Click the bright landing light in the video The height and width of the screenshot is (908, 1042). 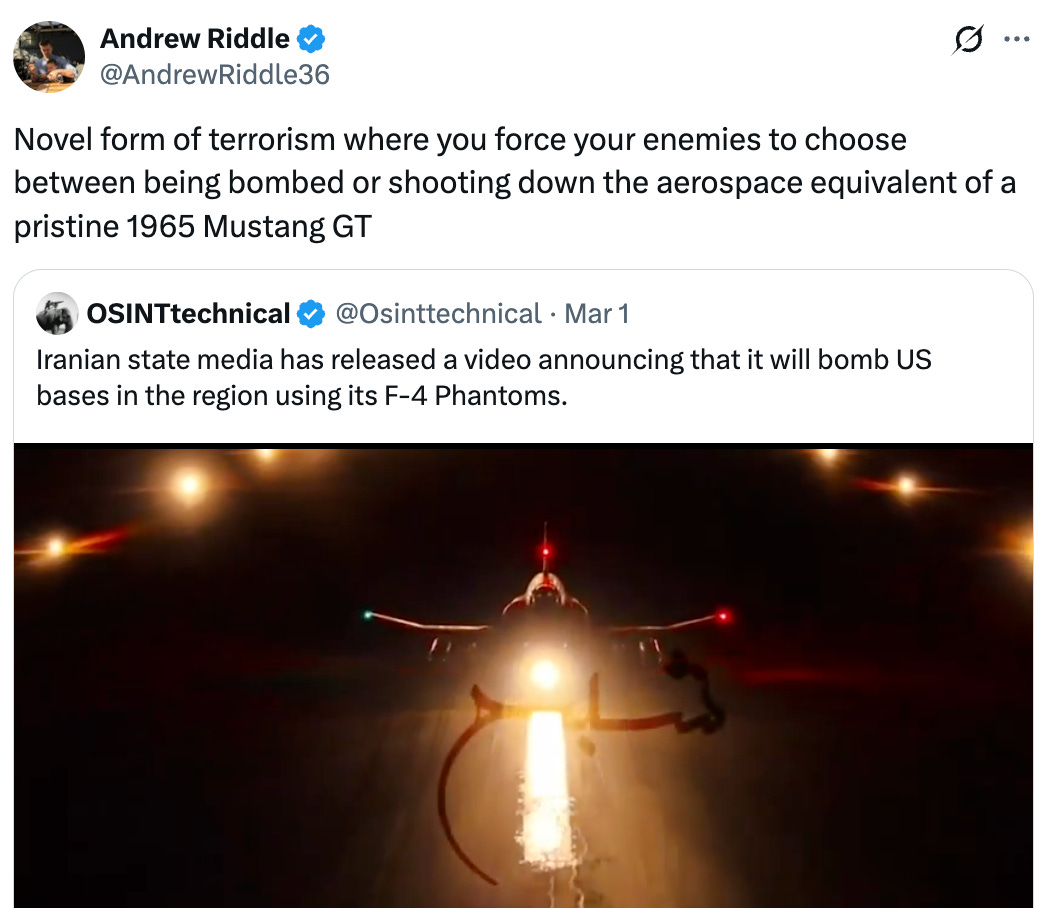tap(544, 672)
